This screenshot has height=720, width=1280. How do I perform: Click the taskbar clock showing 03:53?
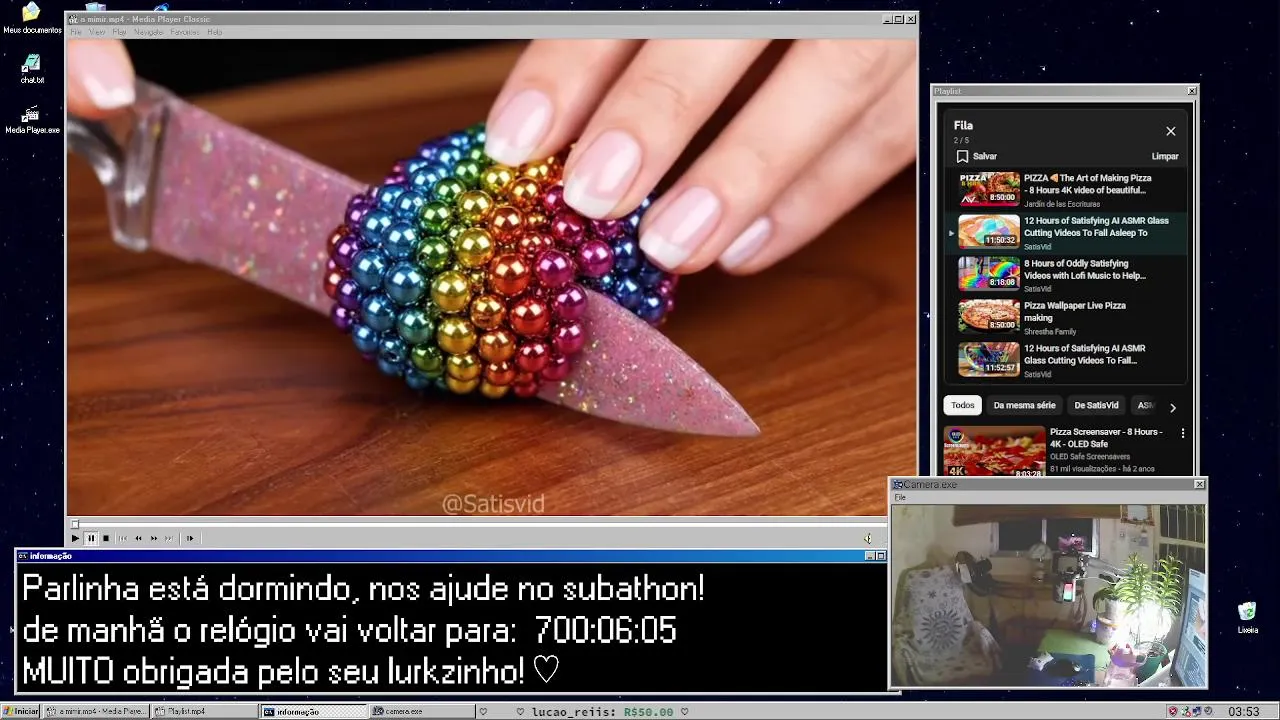click(x=1243, y=711)
